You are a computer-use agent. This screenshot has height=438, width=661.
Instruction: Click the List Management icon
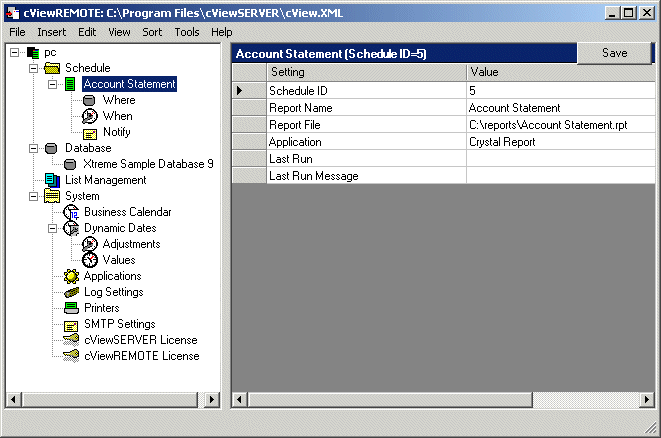point(52,180)
